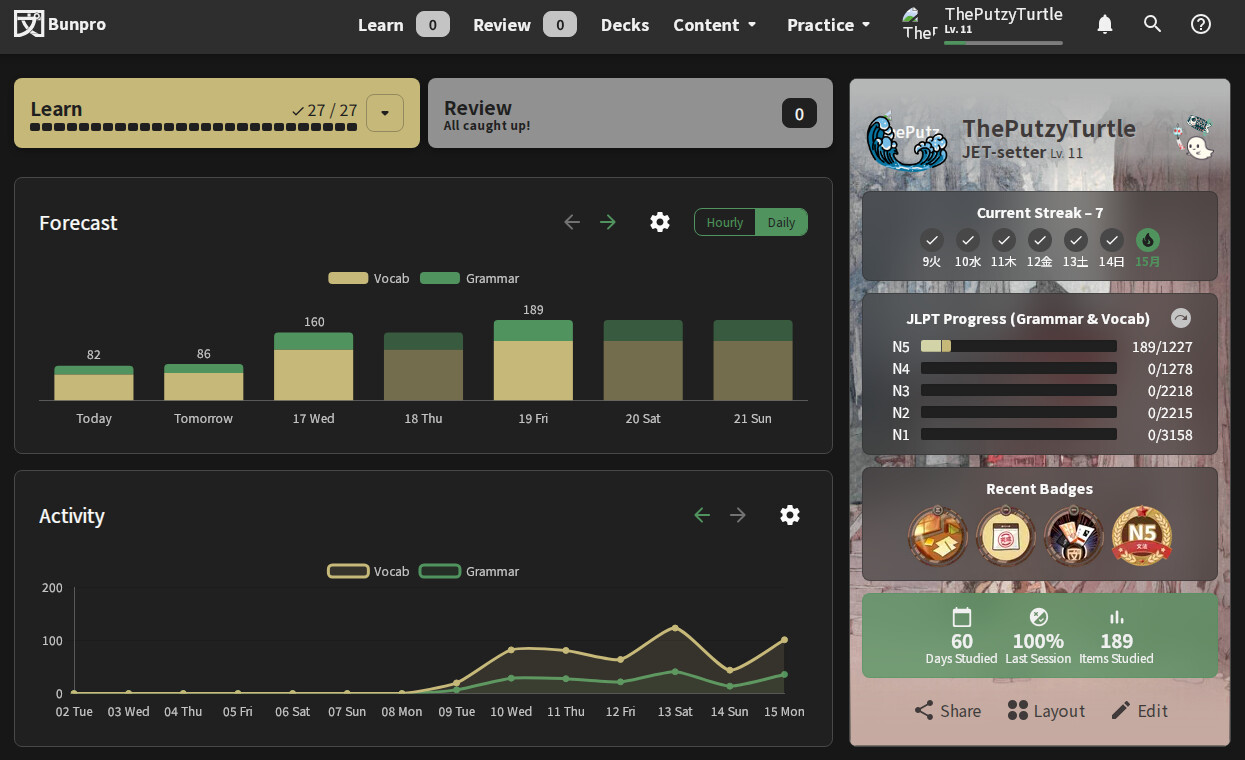Open Review in the top navigation

(524, 25)
